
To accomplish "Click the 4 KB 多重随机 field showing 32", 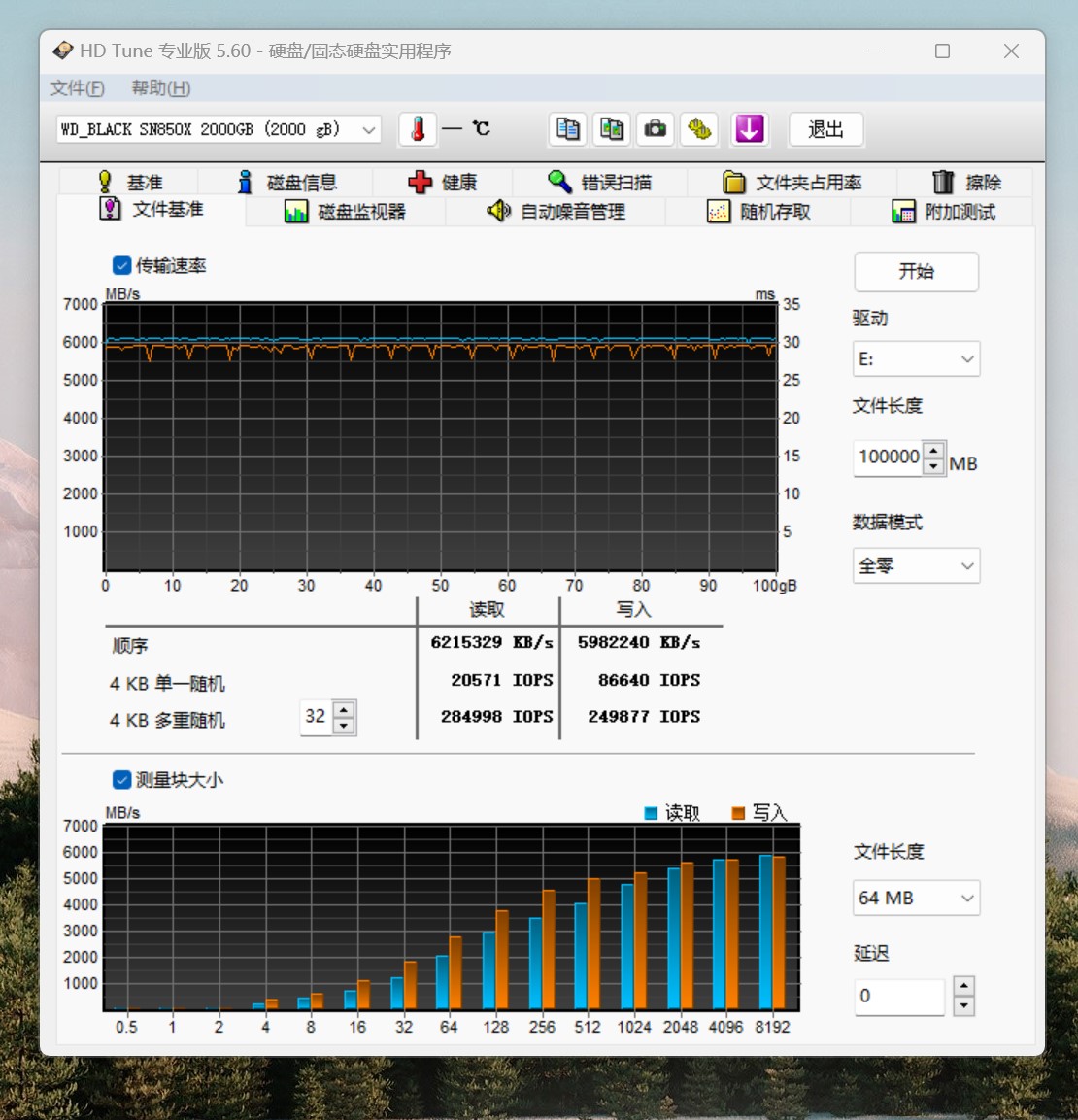I will point(317,717).
